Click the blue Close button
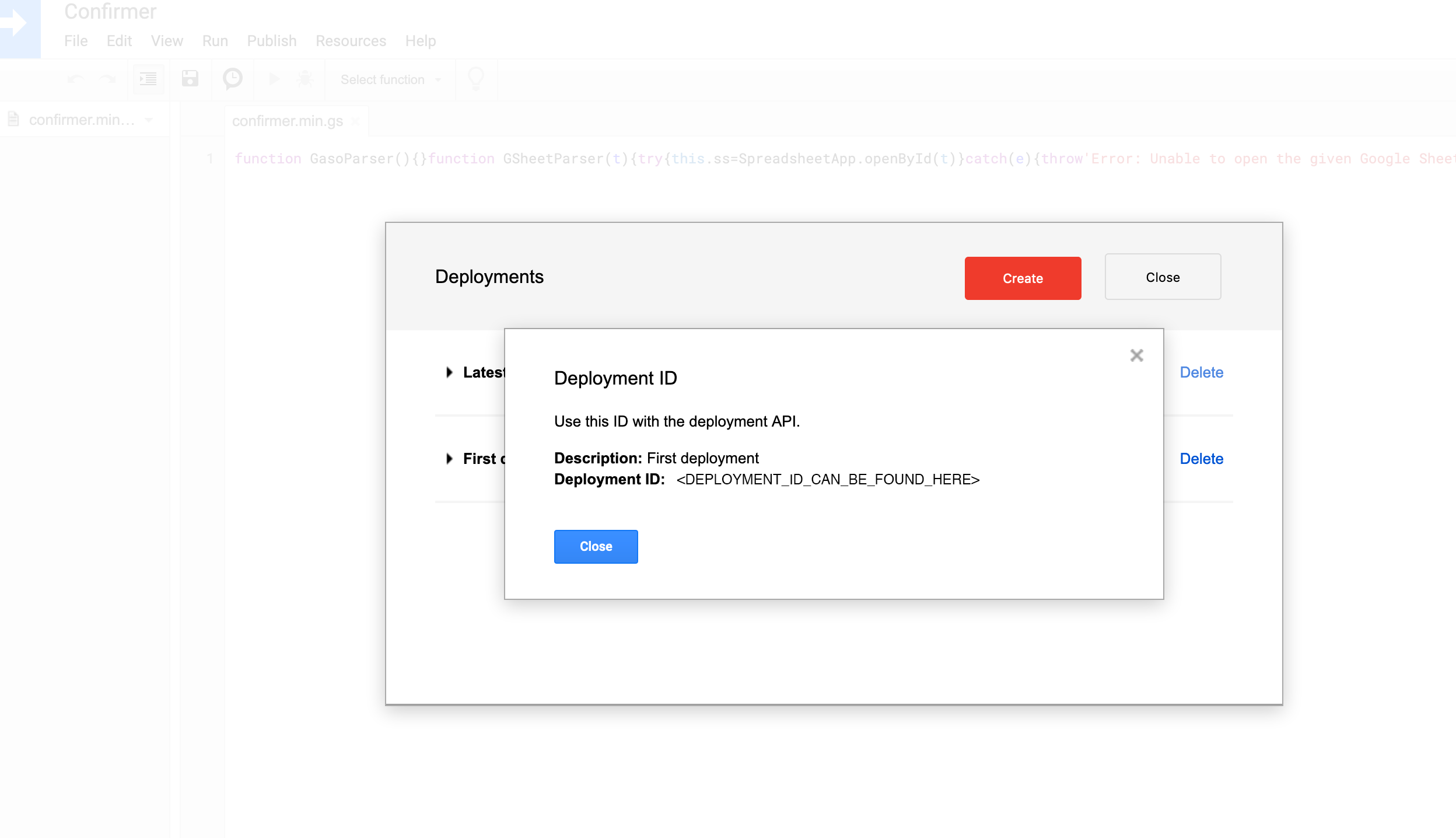1456x838 pixels. pyautogui.click(x=596, y=546)
